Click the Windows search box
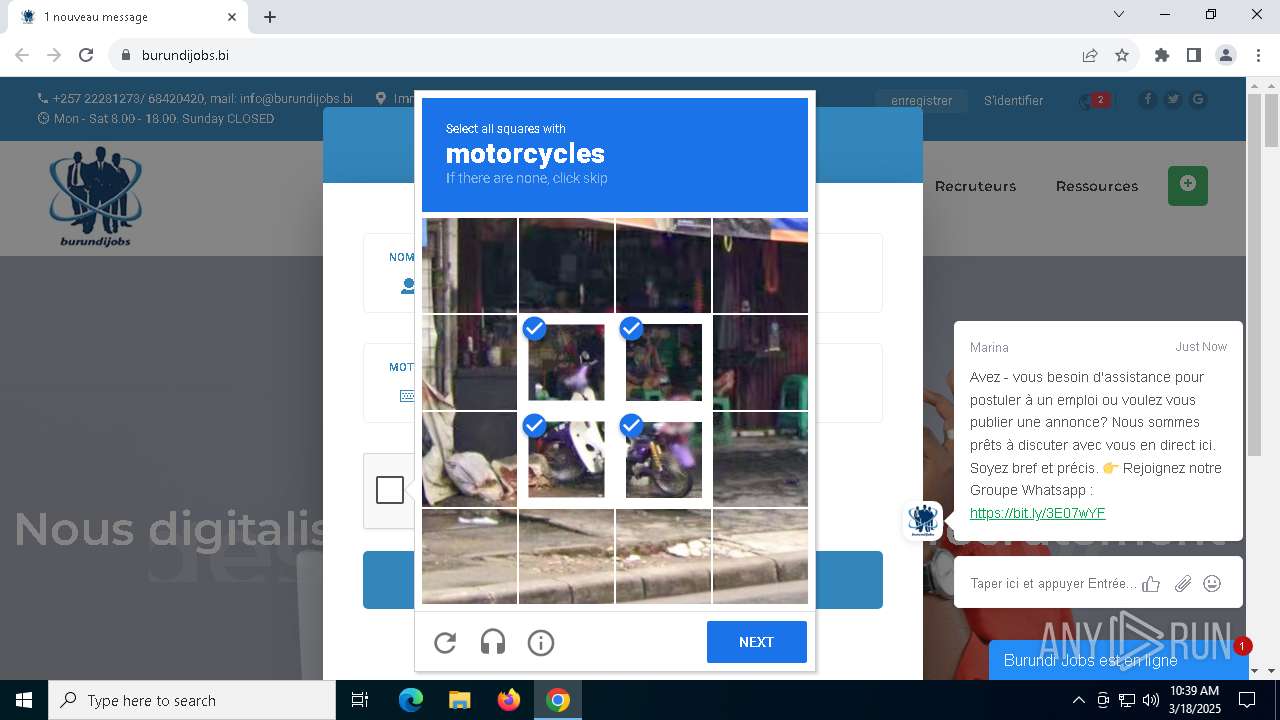Viewport: 1280px width, 720px height. 192,700
